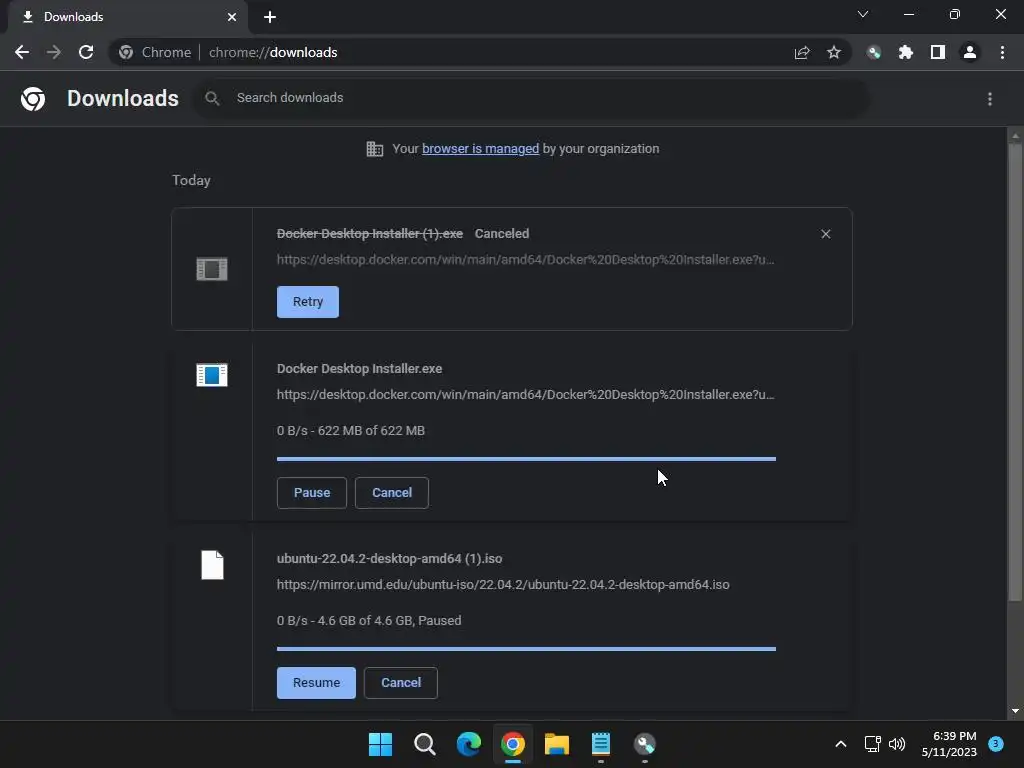Image resolution: width=1024 pixels, height=768 pixels.
Task: Open the wrench tool app on taskbar
Action: (645, 744)
